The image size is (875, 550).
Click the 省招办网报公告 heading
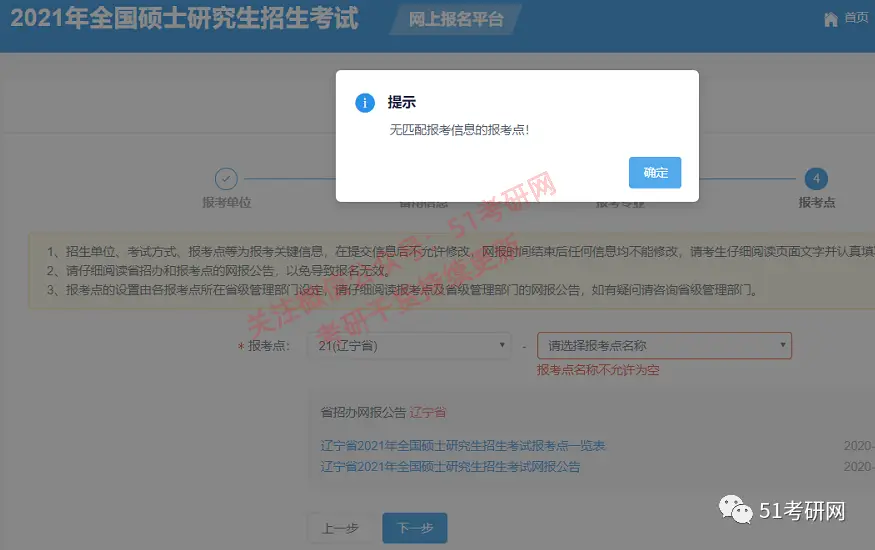[363, 412]
